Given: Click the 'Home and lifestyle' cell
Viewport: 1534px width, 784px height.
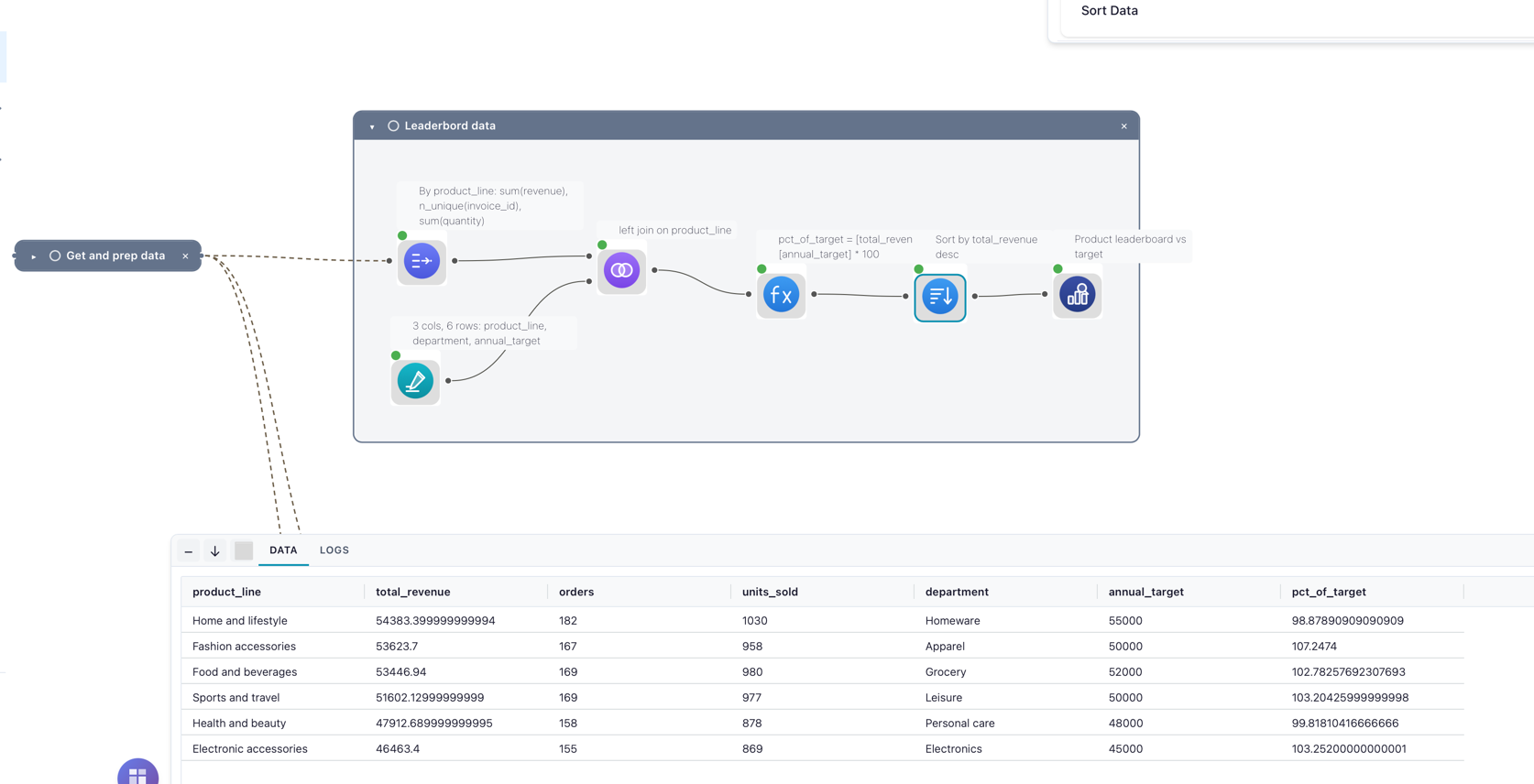Looking at the screenshot, I should pos(240,620).
